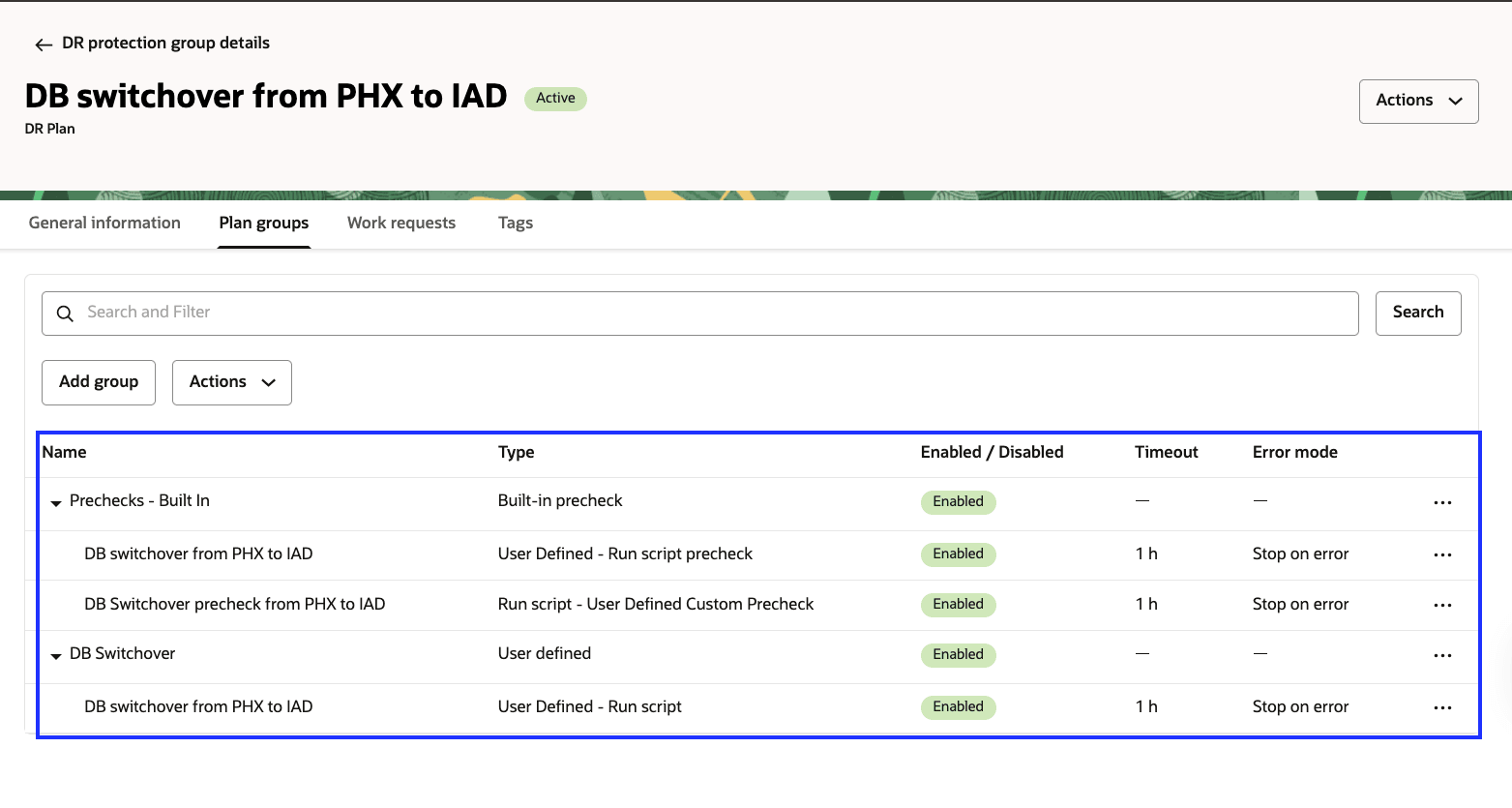Open actions menu for the last DB switchover step
Screen dimensions: 1512x808
click(1442, 707)
